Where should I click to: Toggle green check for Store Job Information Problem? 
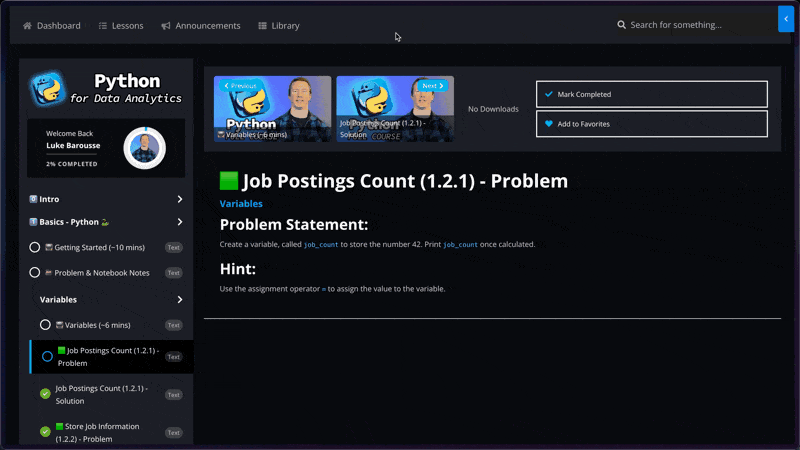[45, 432]
